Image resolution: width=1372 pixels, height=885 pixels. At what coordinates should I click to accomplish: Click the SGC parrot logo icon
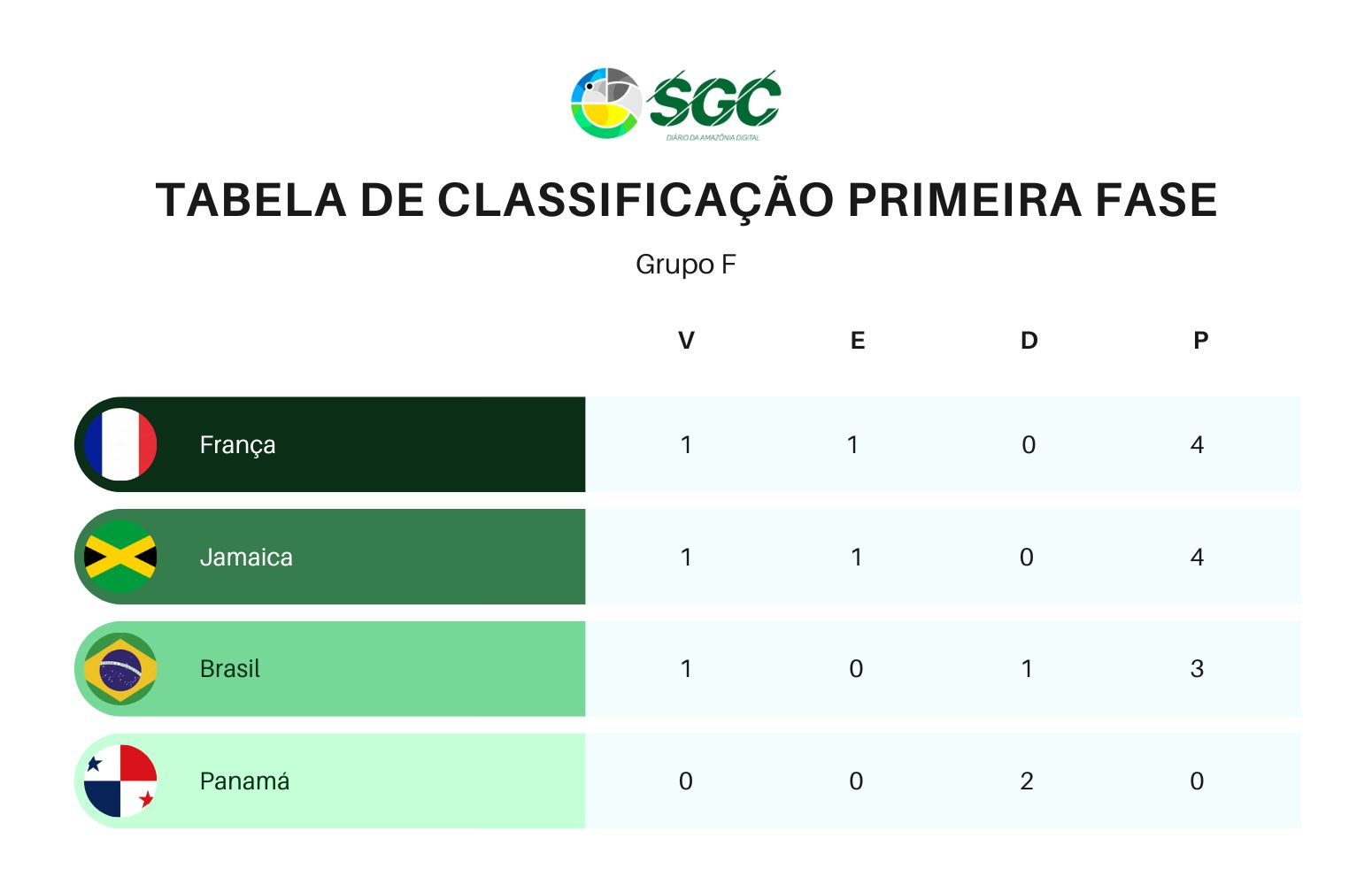[606, 103]
